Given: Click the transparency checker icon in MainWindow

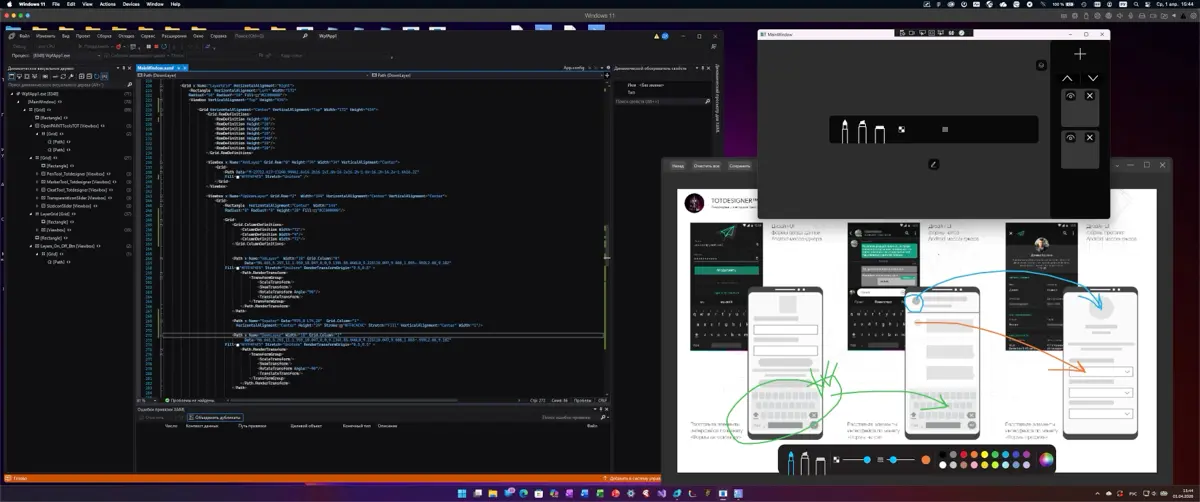Looking at the screenshot, I should 902,129.
